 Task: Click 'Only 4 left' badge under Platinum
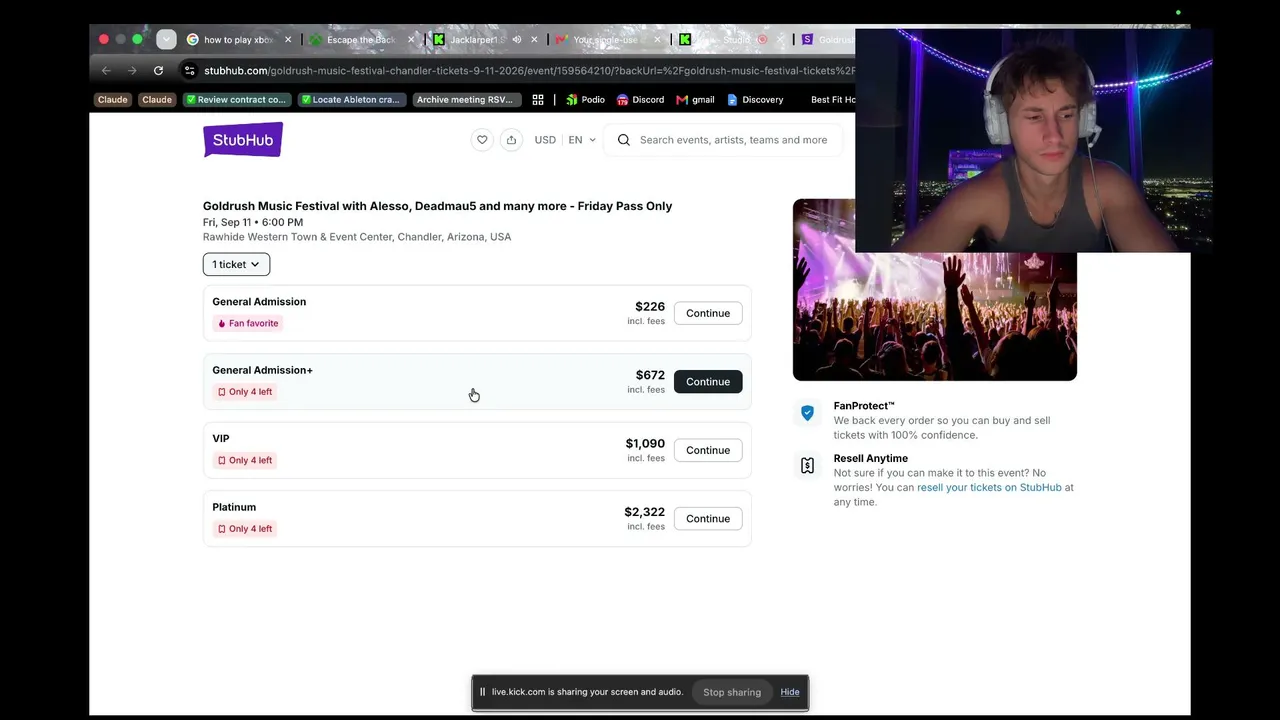coord(244,529)
